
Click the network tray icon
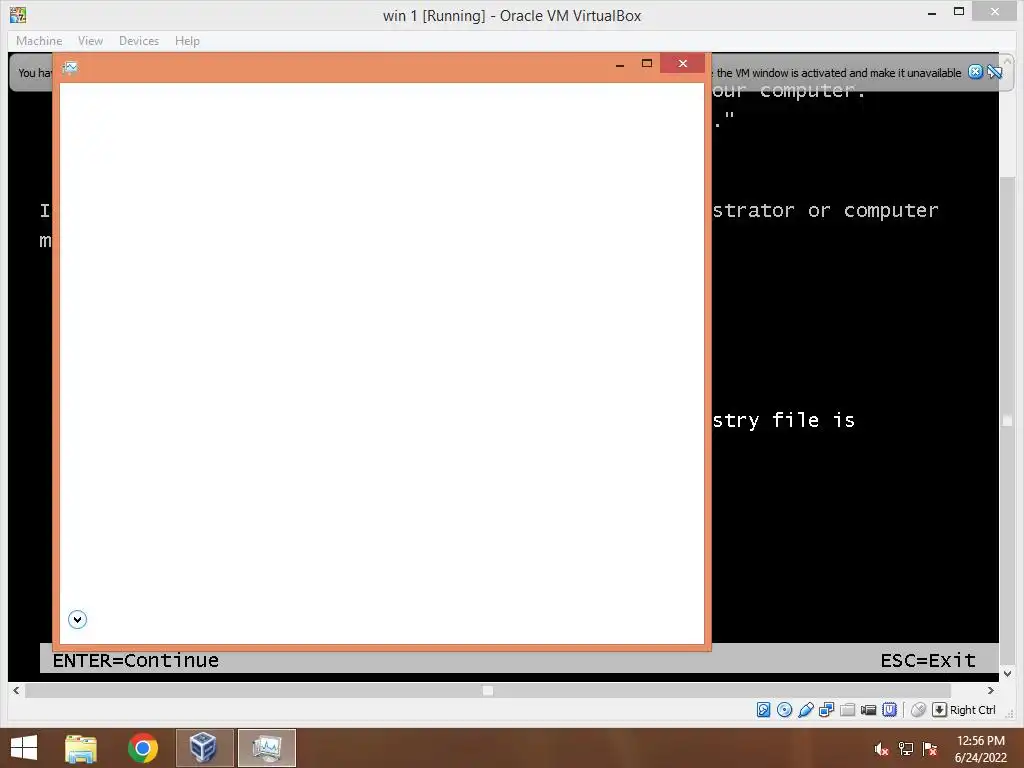point(906,749)
